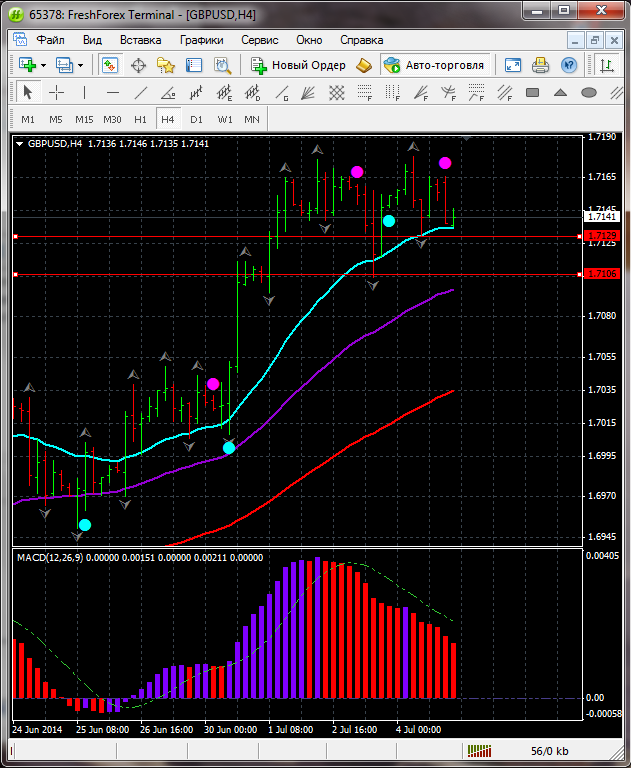632x768 pixels.
Task: Click the connection status 56/0 kb indicator
Action: click(x=549, y=750)
